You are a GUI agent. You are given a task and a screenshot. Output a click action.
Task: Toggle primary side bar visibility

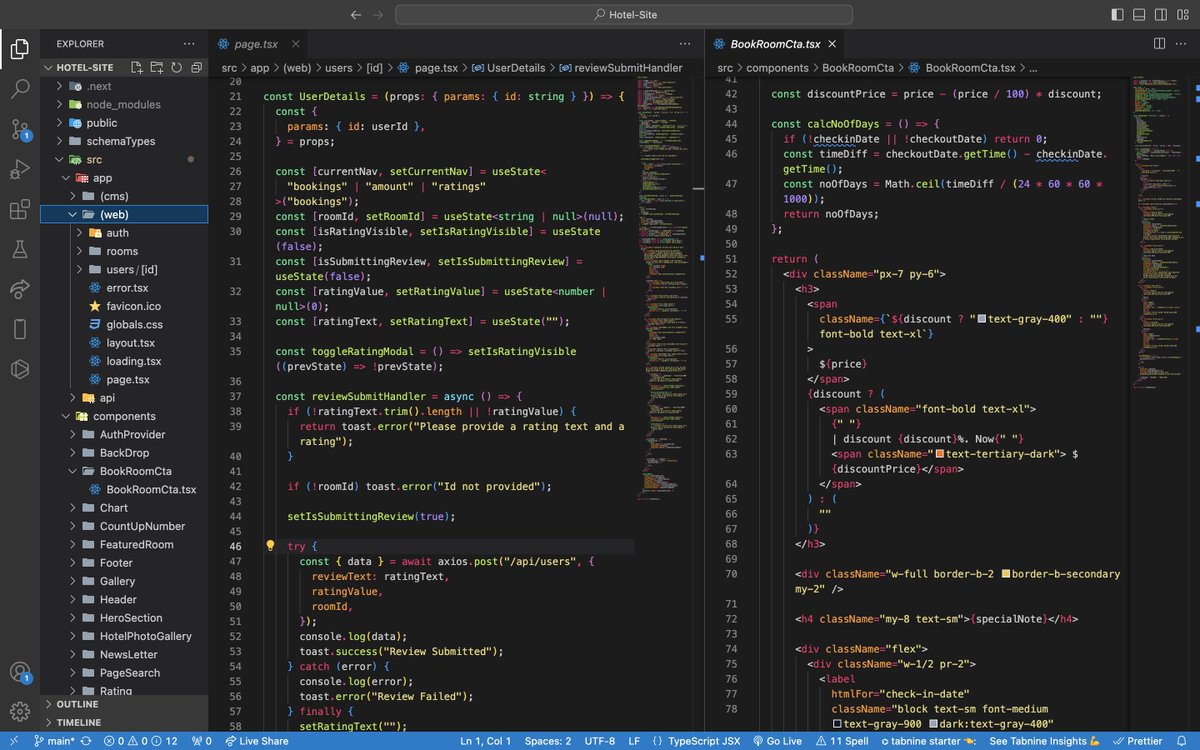pos(1118,15)
